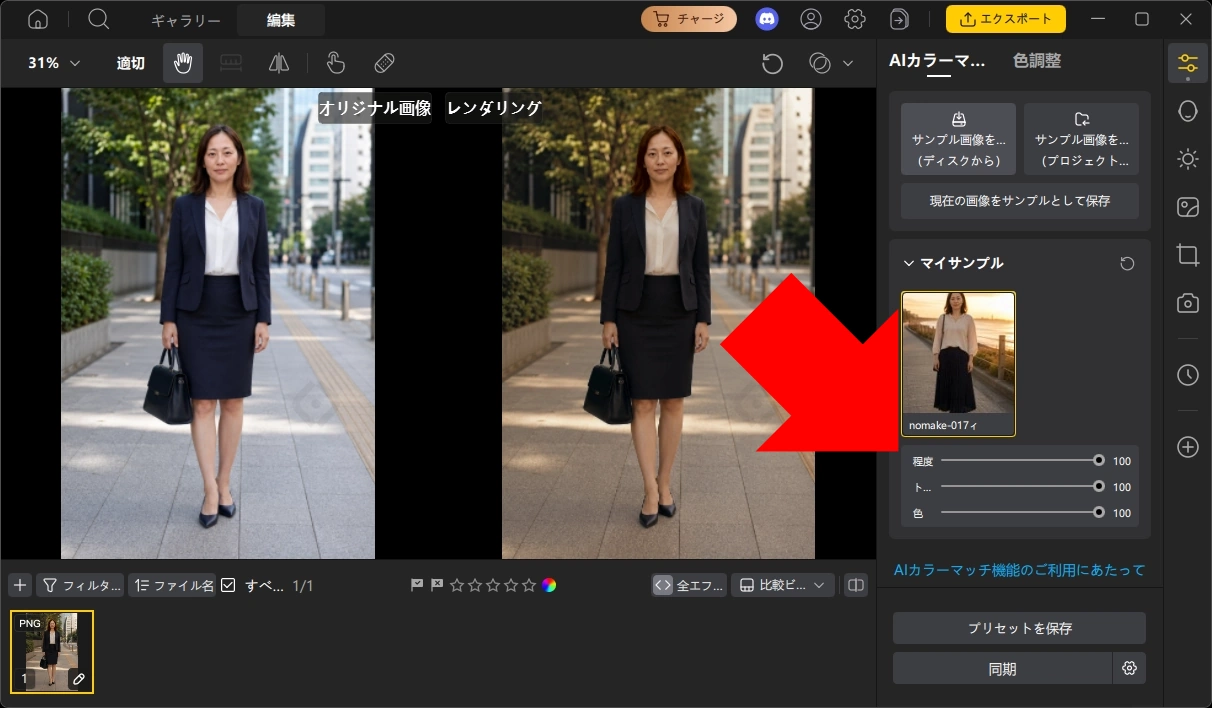Open the フィルタ... filter dropdown
This screenshot has height=708, width=1212.
(x=80, y=585)
